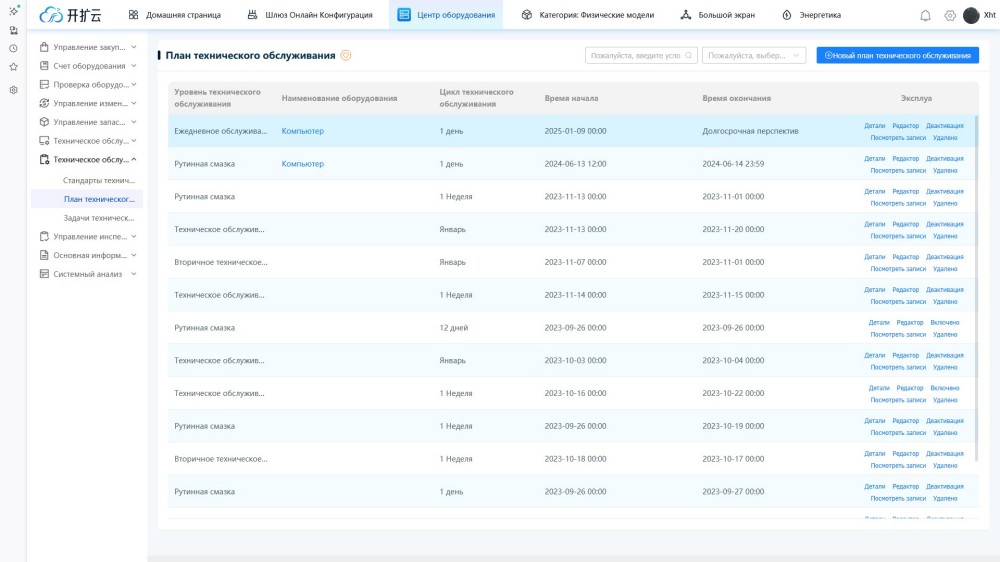Viewport: 1000px width, 562px height.
Task: Click Включено on the 2023-10-16 plan row
Action: (944, 388)
